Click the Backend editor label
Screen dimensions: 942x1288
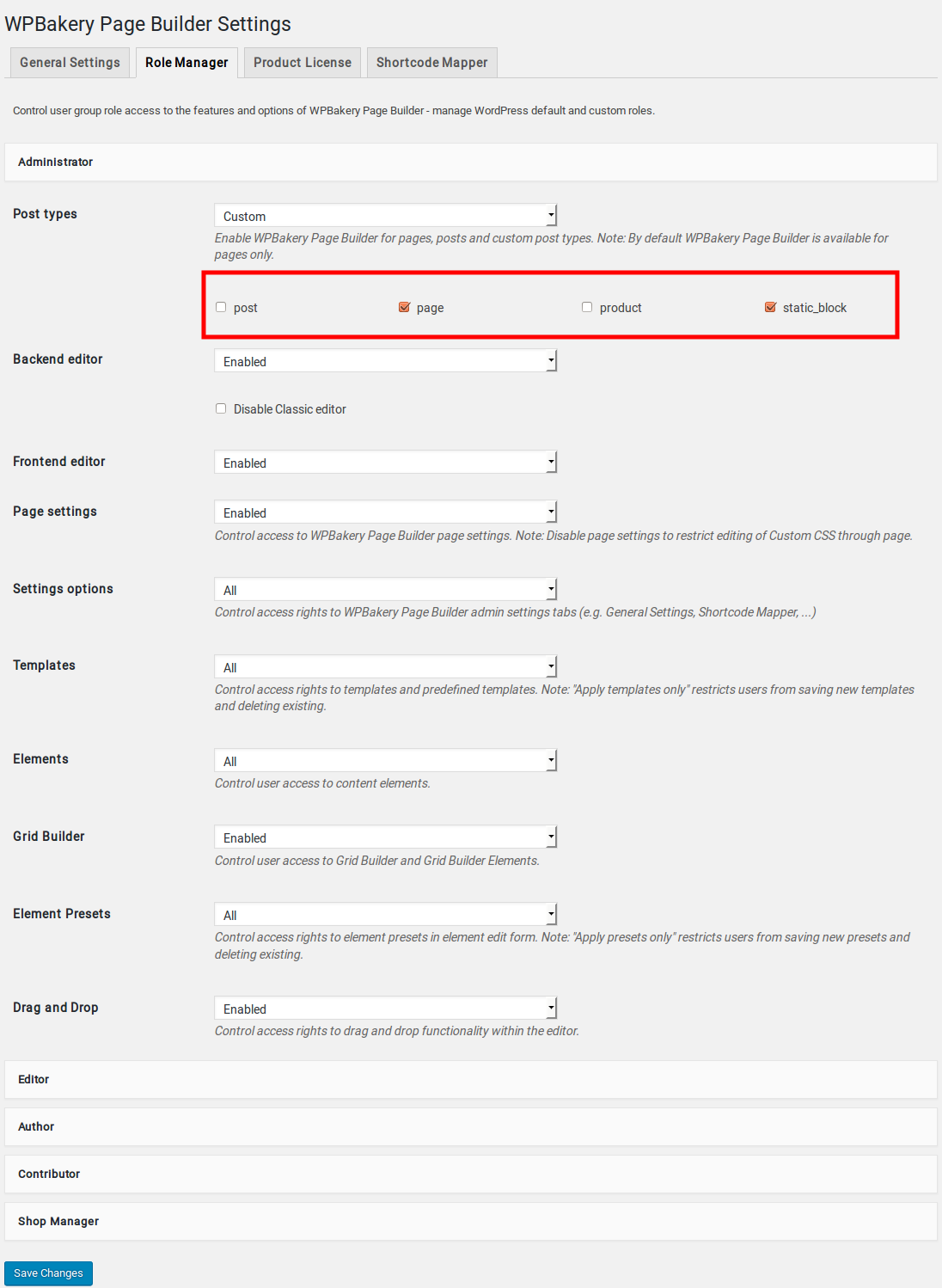[58, 359]
